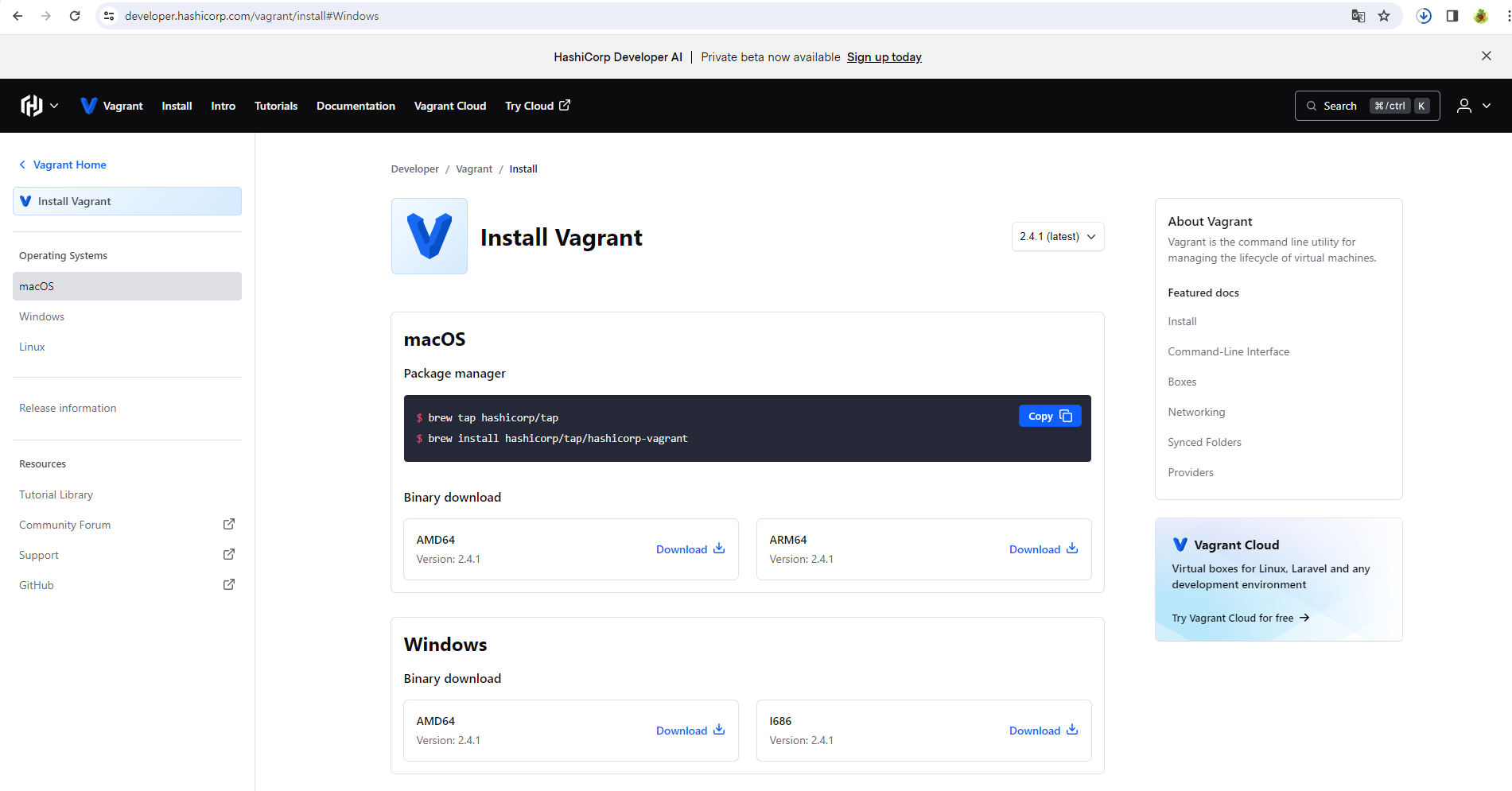Click the large Vagrant logo thumbnail

click(x=430, y=236)
